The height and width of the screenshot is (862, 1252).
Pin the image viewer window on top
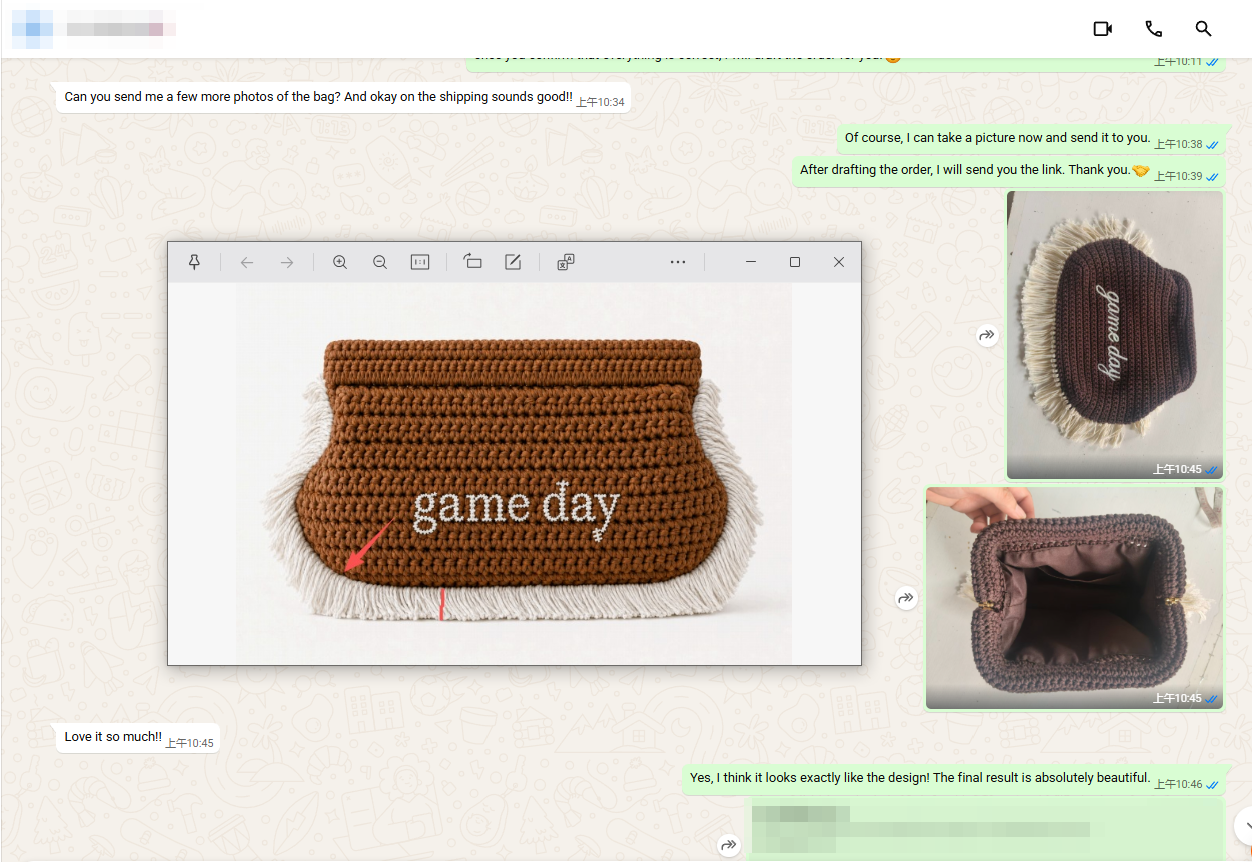coord(195,262)
